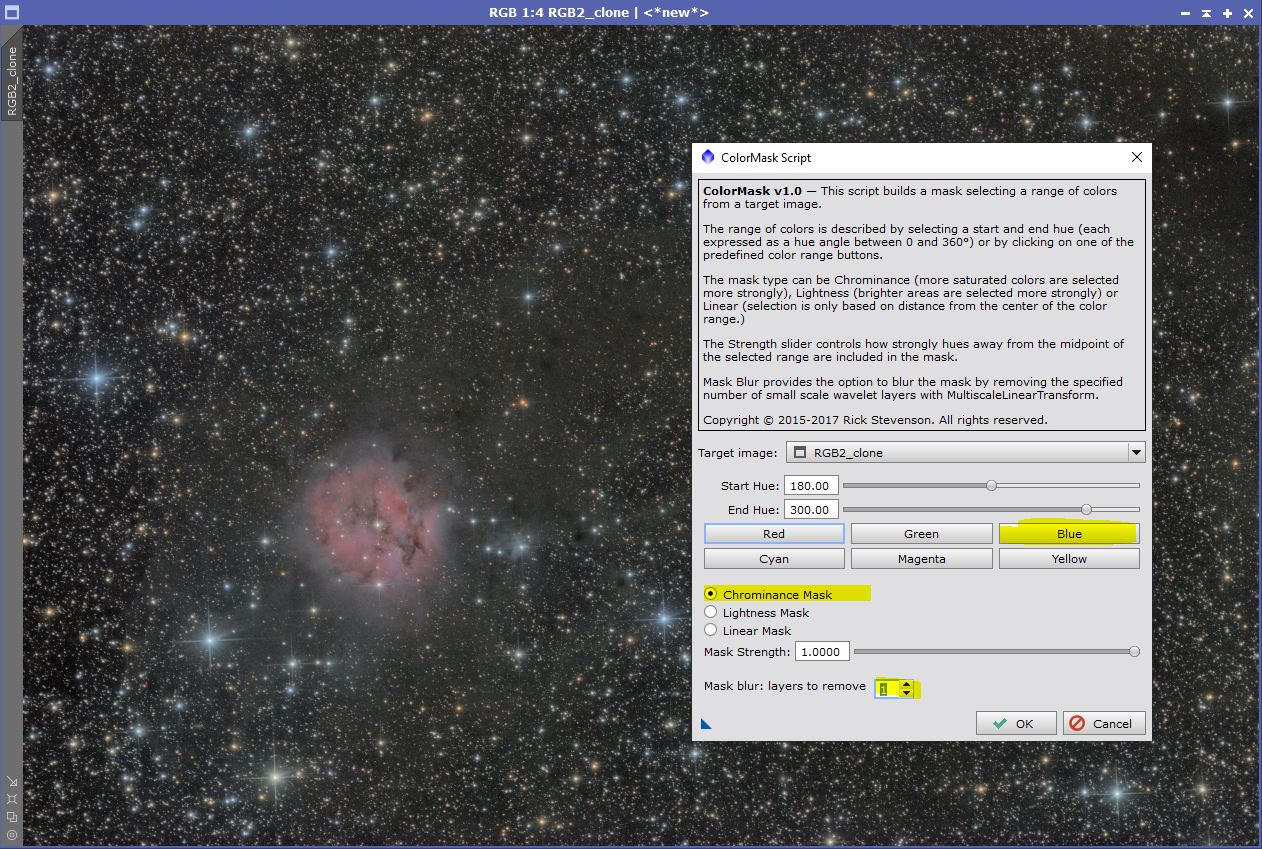Open the Target image dropdown

[x=1135, y=453]
